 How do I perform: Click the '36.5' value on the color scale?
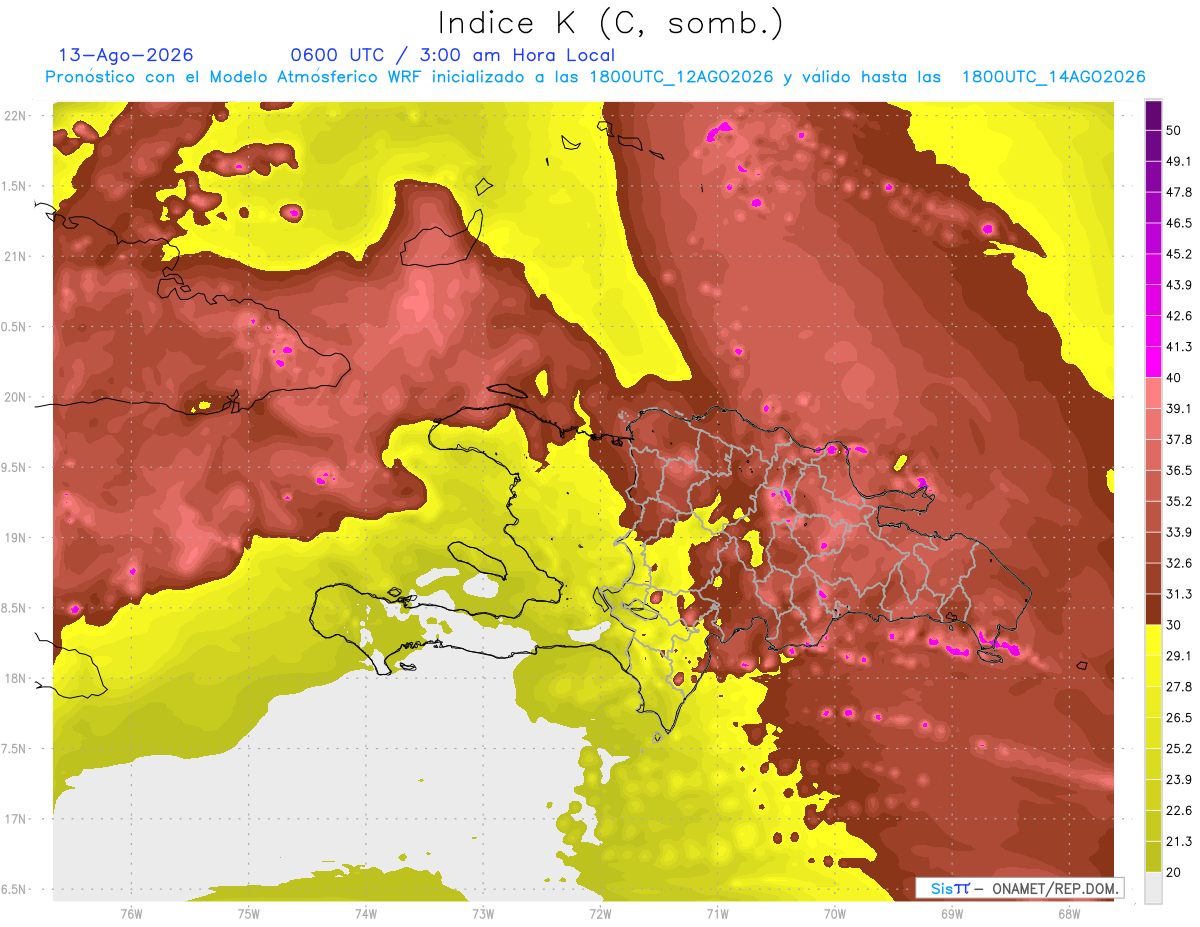coord(1179,471)
